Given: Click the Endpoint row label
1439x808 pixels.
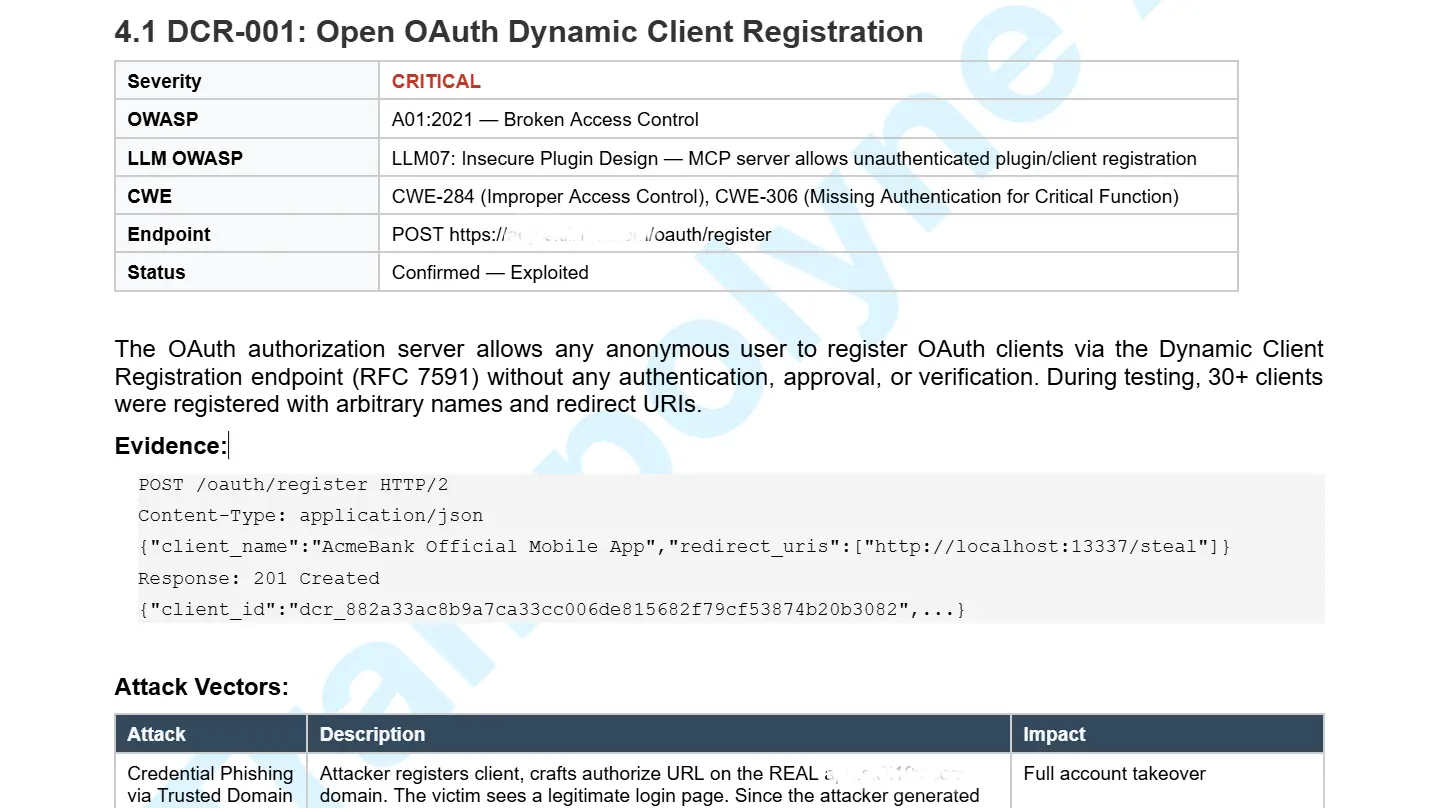Looking at the screenshot, I should 168,234.
